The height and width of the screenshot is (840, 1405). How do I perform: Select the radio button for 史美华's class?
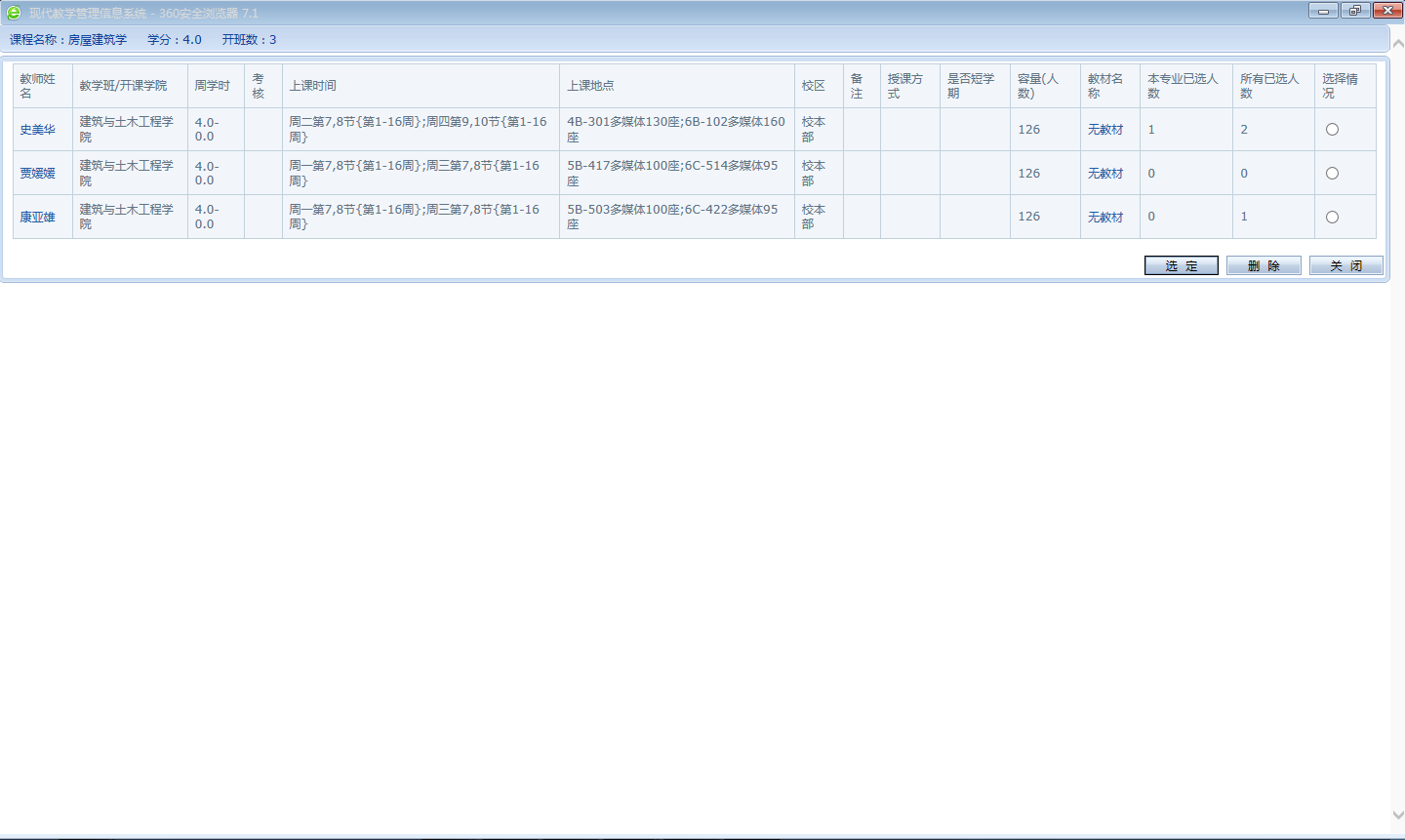tap(1332, 130)
